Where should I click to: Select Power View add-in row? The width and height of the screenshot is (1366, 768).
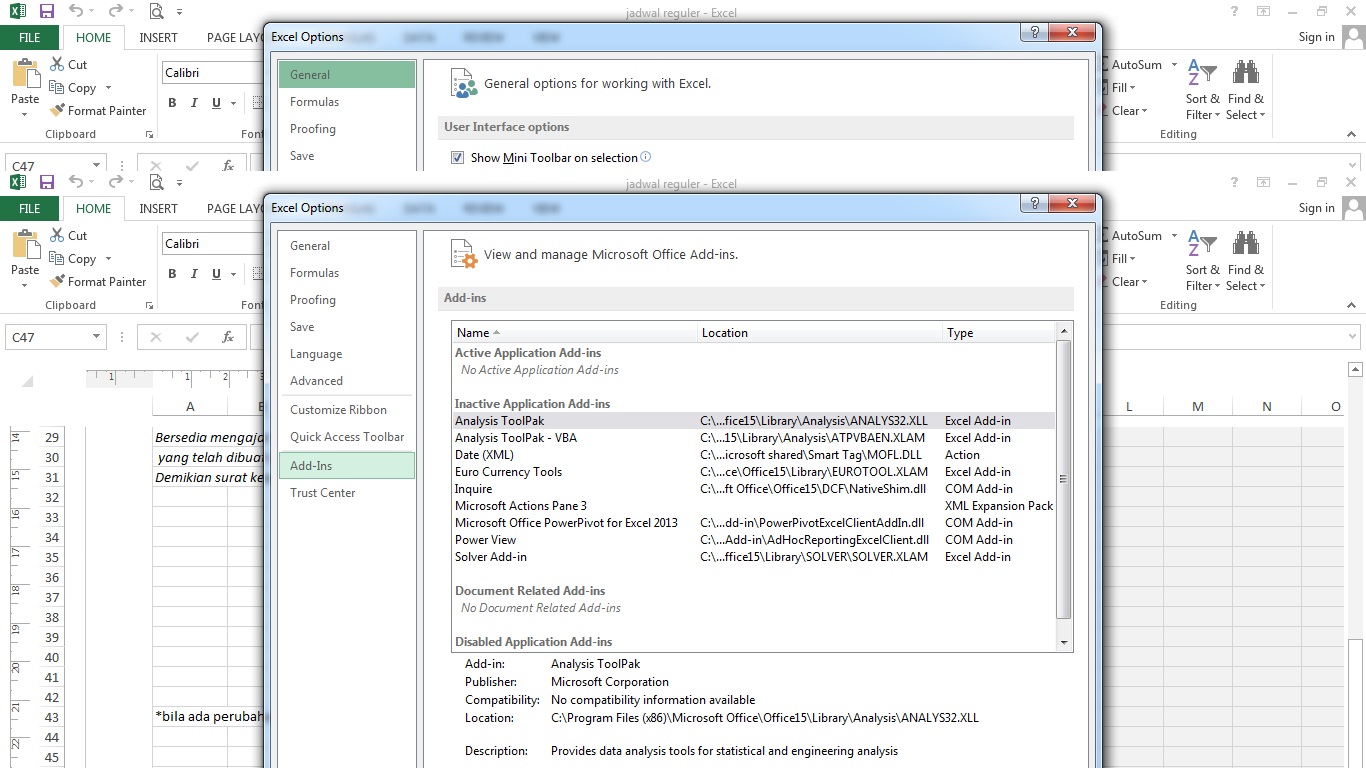[x=754, y=540]
